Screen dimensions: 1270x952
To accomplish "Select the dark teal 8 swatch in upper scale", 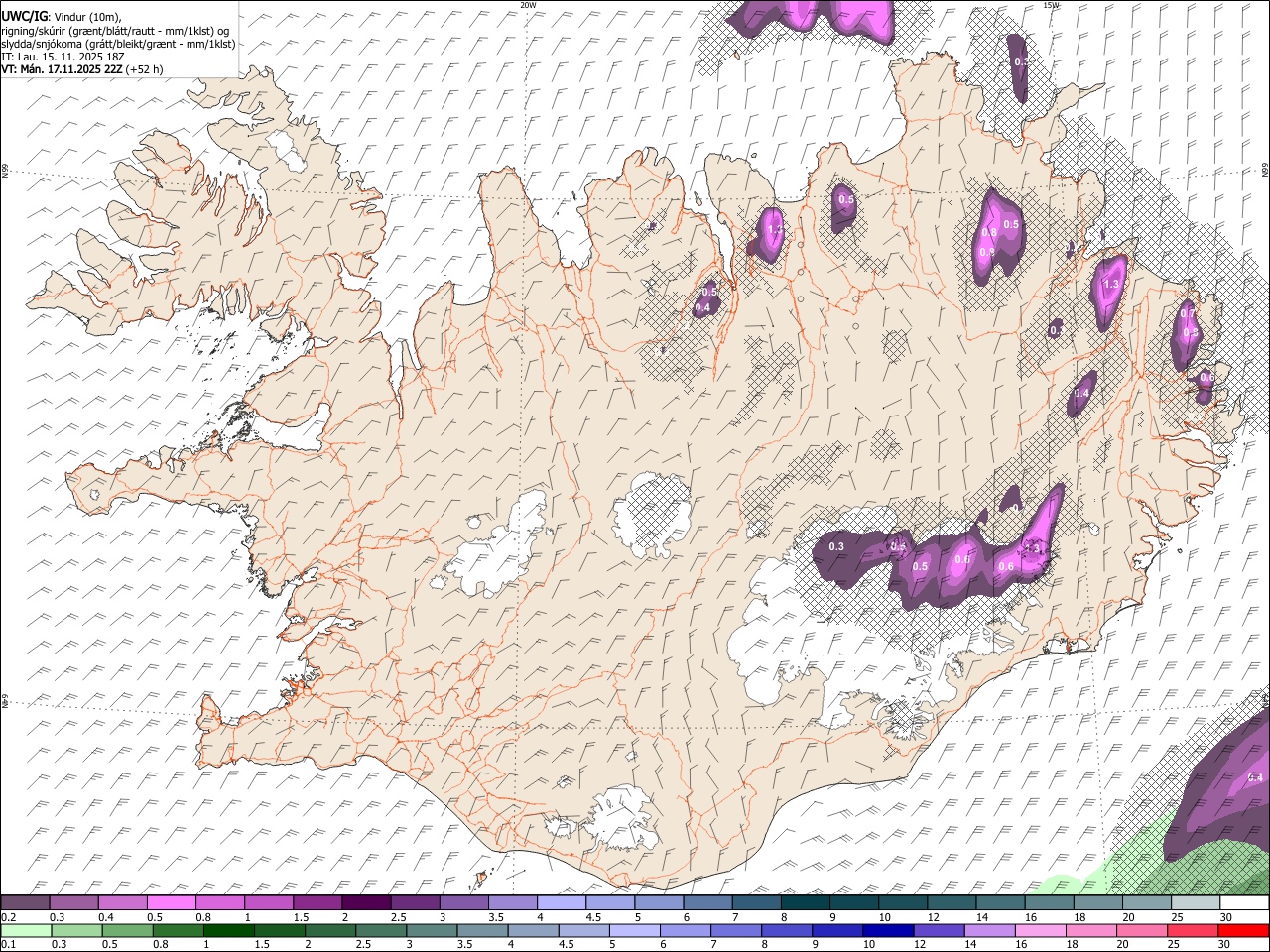I will (806, 903).
